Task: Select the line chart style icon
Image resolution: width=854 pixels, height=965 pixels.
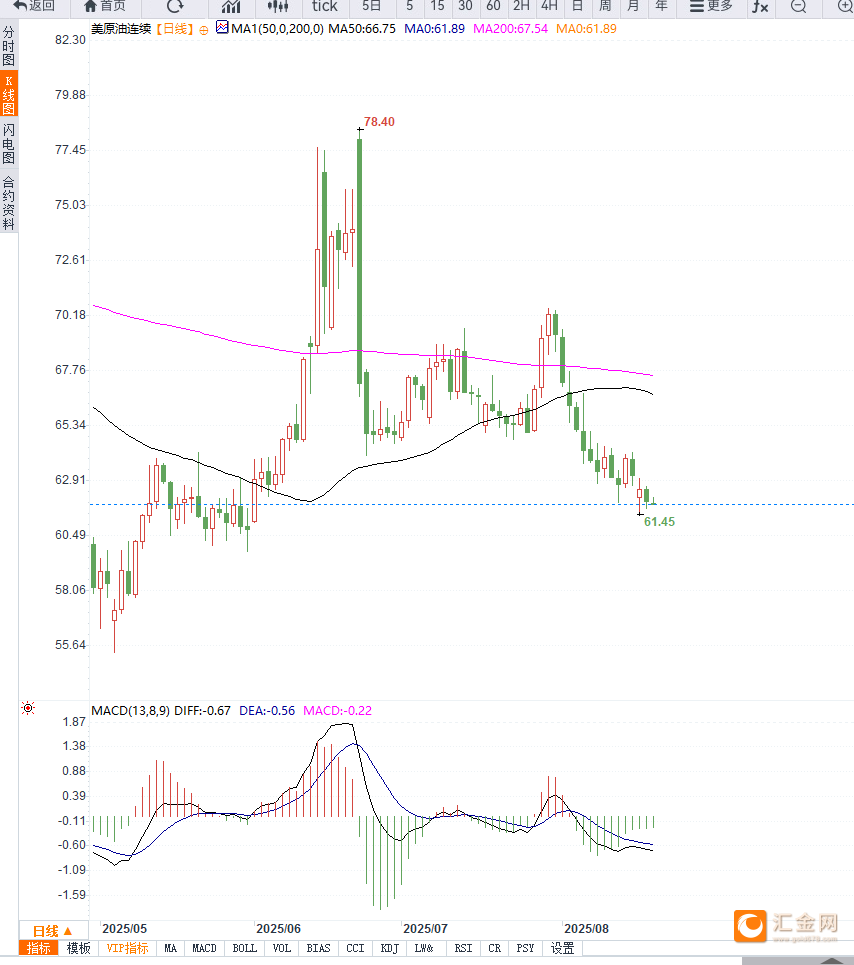Action: 231,6
